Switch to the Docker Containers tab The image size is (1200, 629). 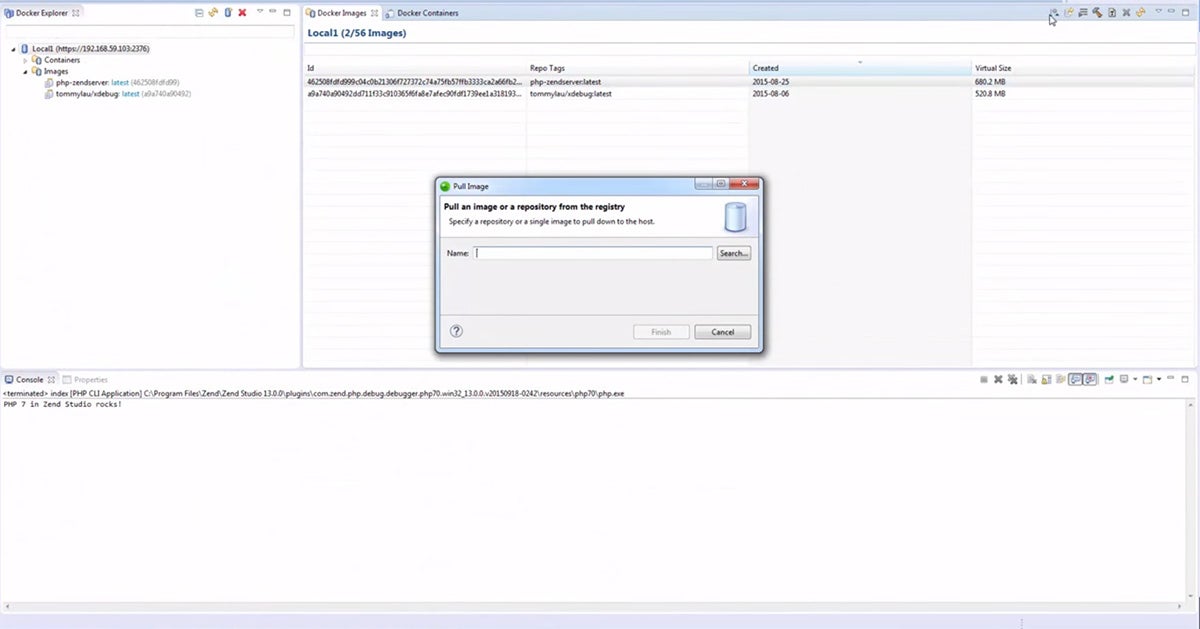pos(427,13)
